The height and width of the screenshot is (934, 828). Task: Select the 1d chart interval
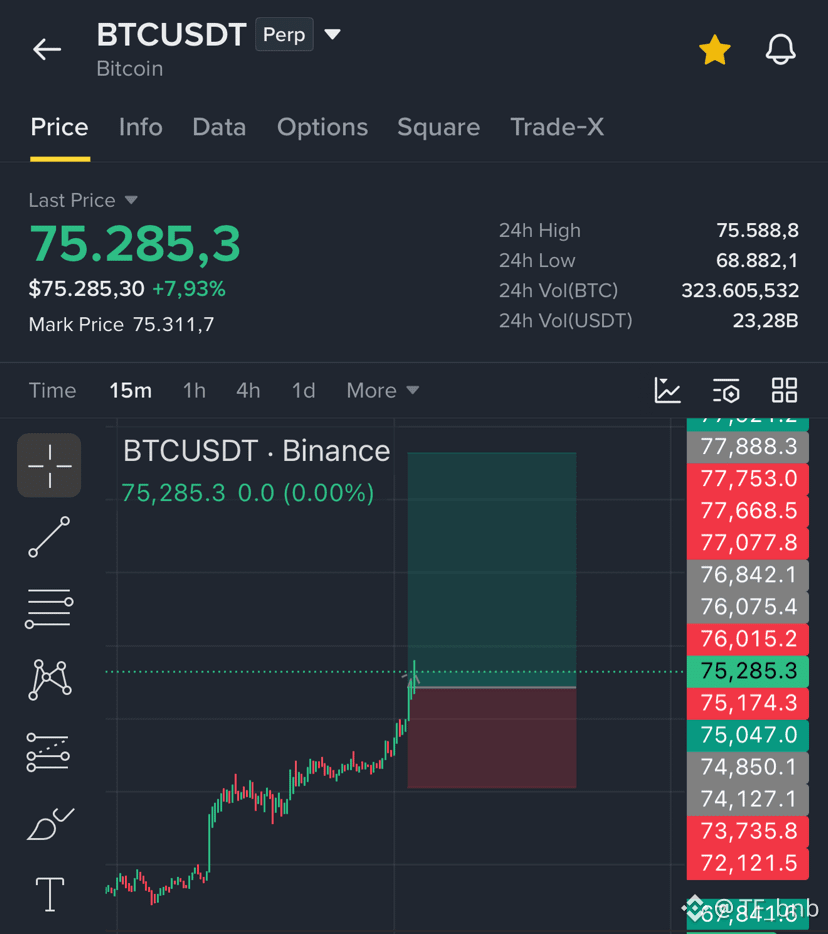click(x=303, y=391)
